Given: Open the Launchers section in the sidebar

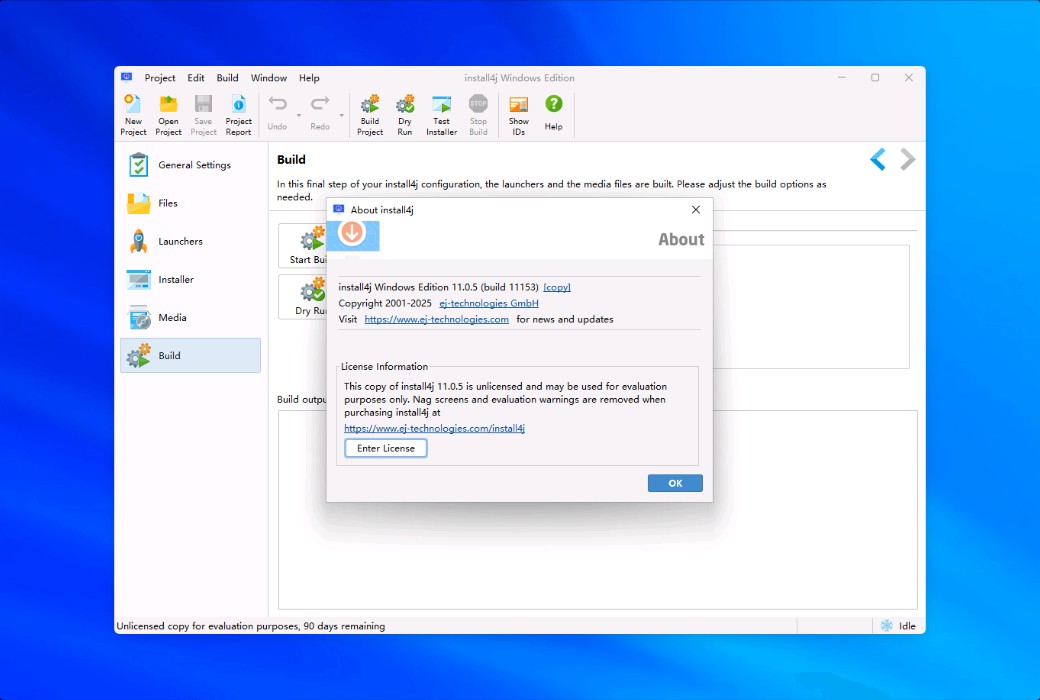Looking at the screenshot, I should click(190, 242).
